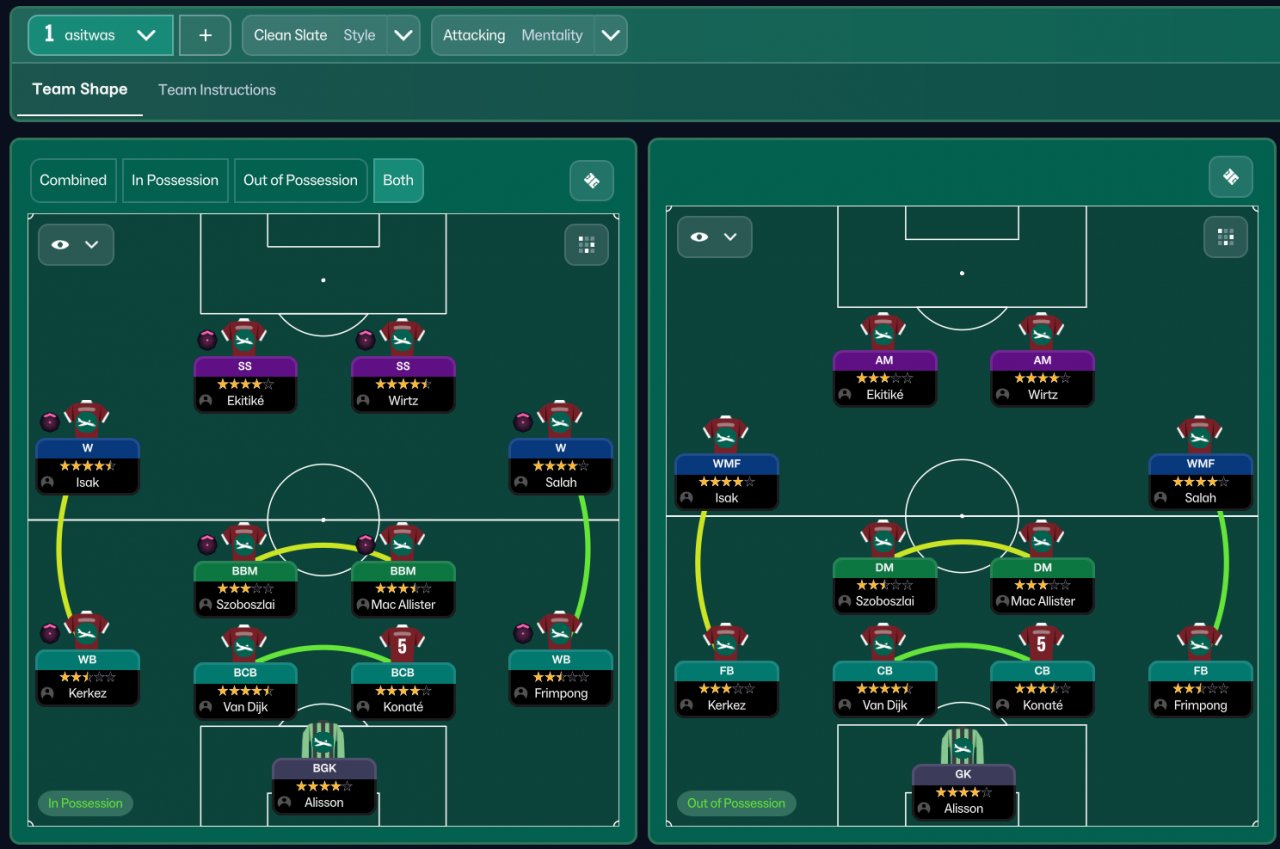Image resolution: width=1280 pixels, height=849 pixels.
Task: Open grid icon on the Out of Possession pitch
Action: coord(1225,237)
